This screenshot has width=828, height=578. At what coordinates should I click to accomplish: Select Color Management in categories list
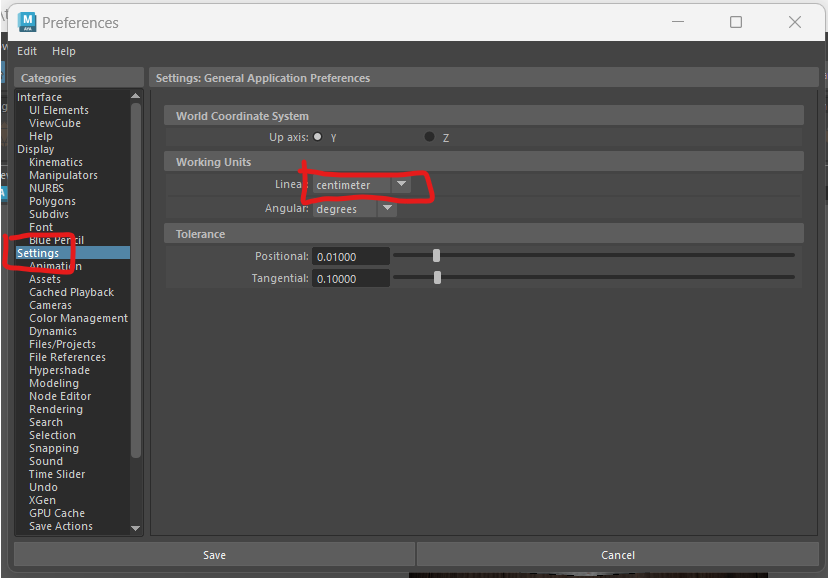tap(78, 318)
